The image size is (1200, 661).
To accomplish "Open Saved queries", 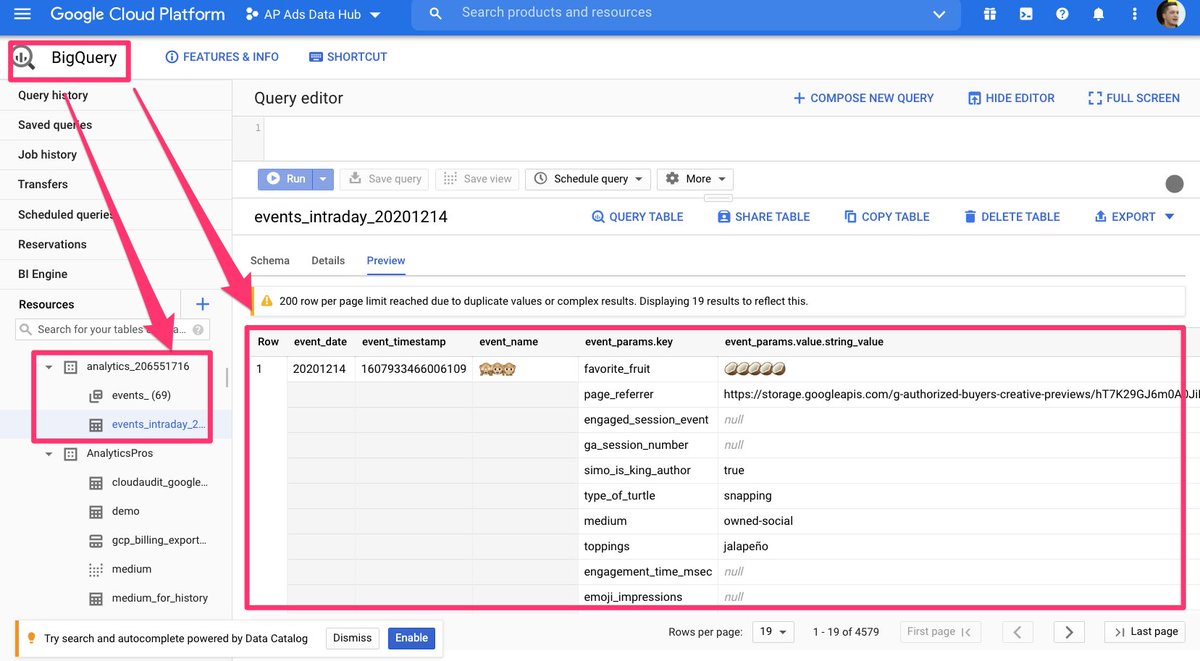I will coord(55,125).
